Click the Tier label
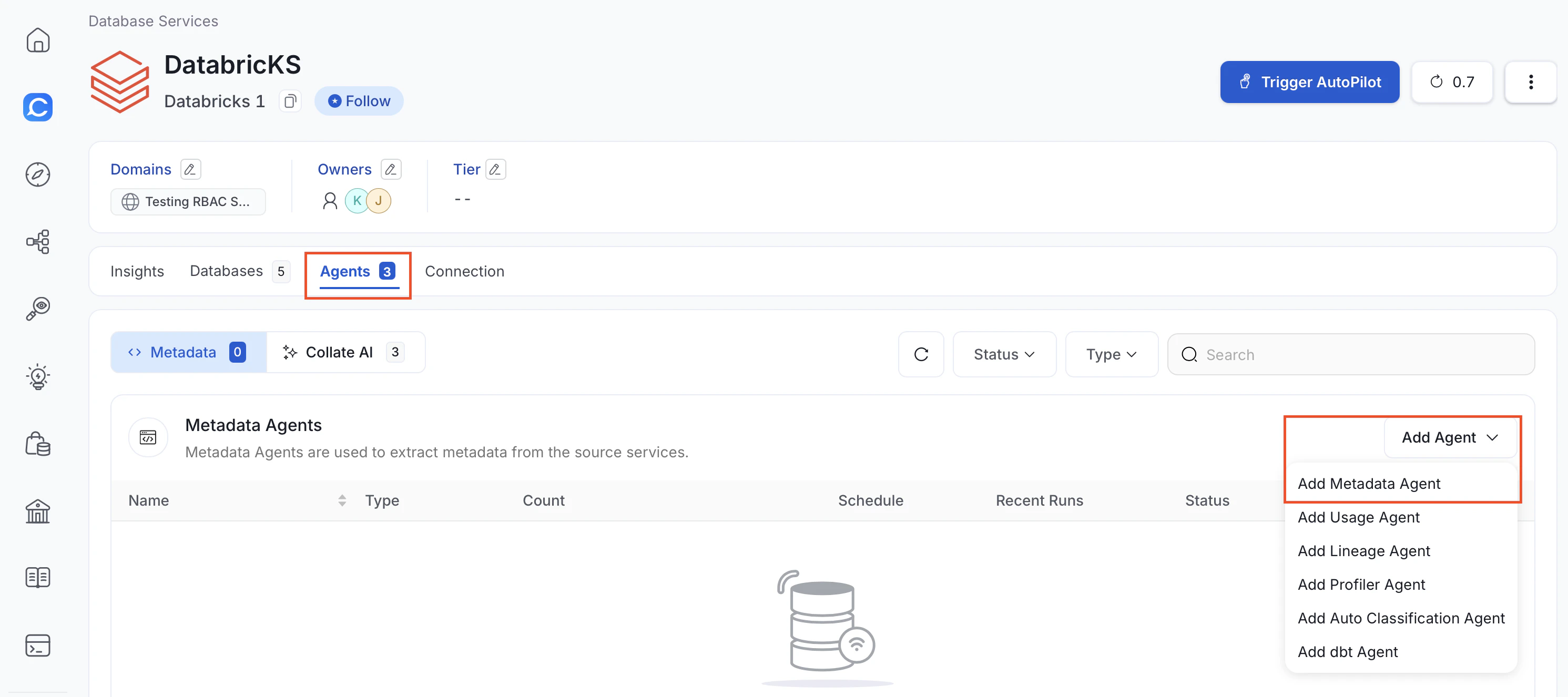This screenshot has height=697, width=1568. click(x=466, y=169)
